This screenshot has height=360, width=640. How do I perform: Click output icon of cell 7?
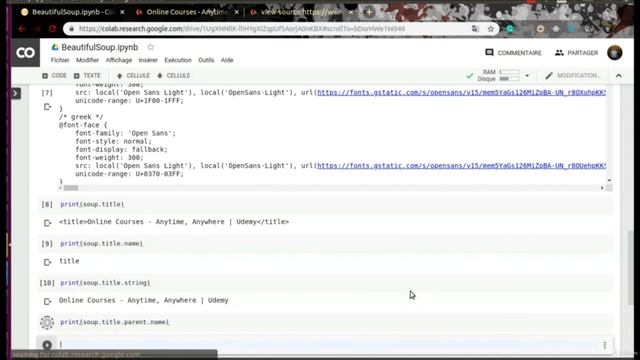pos(47,107)
